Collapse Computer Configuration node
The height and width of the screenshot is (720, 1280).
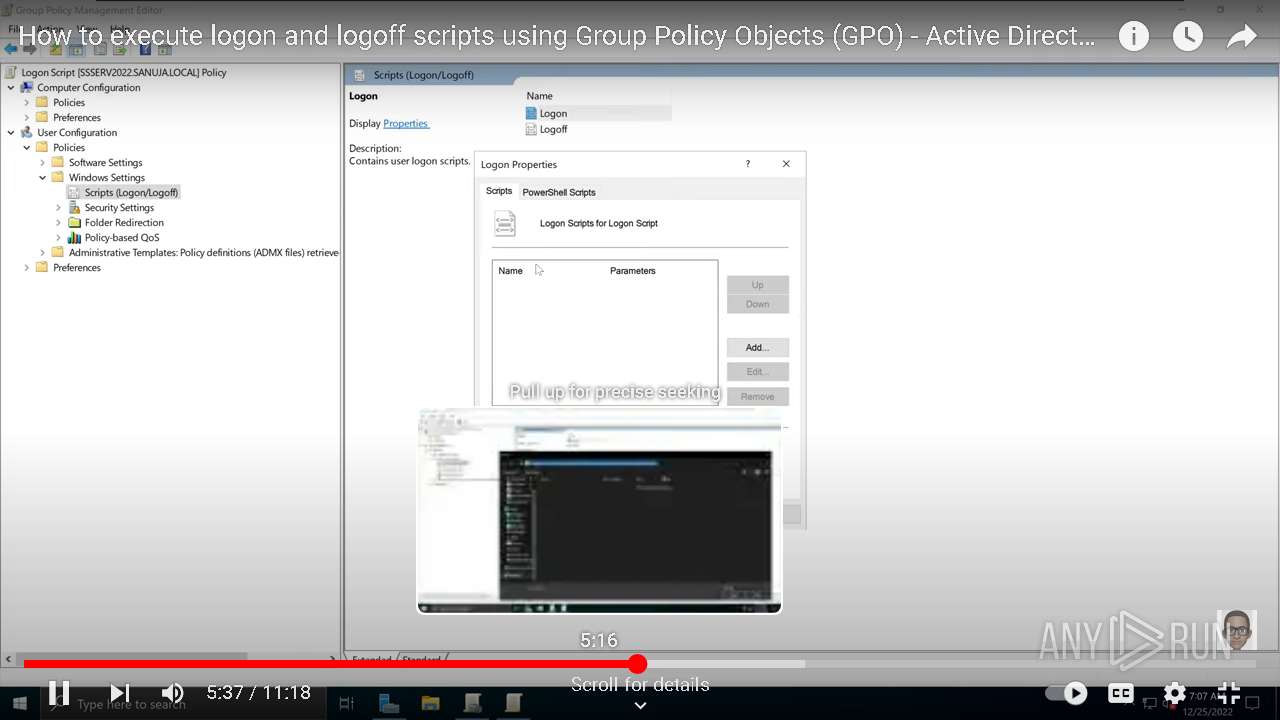coord(11,87)
